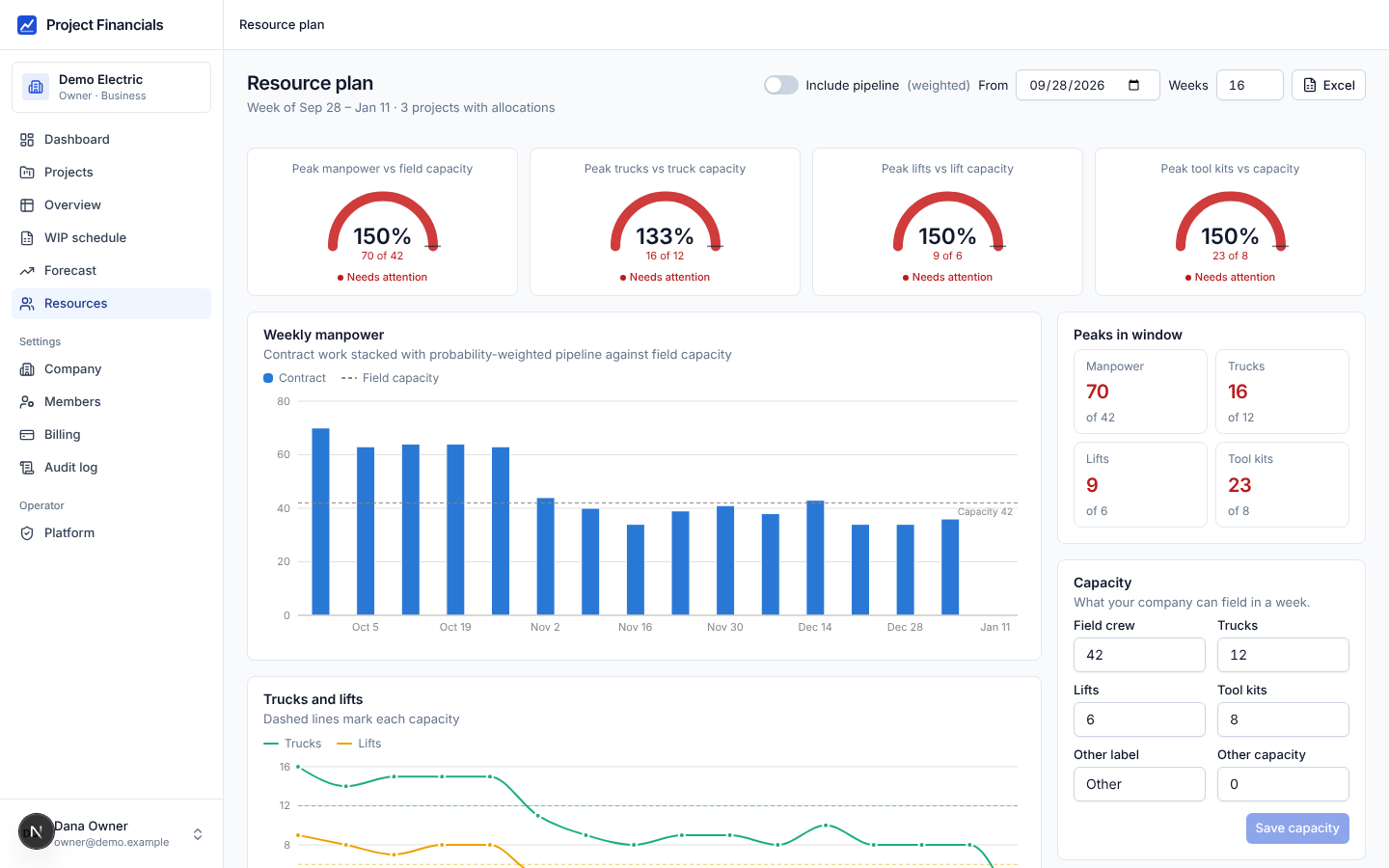Screen dimensions: 1389x868
Task: Open the Overview section
Action: click(x=111, y=205)
